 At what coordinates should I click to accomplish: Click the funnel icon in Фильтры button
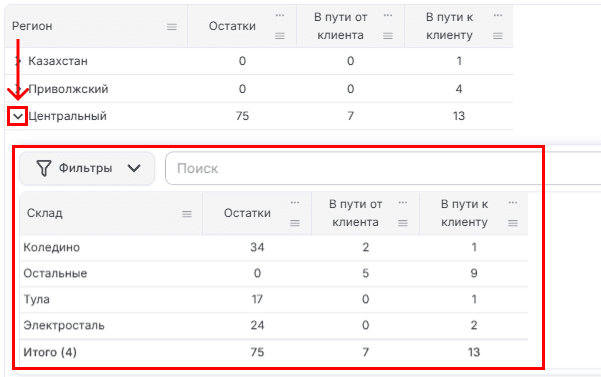click(44, 168)
